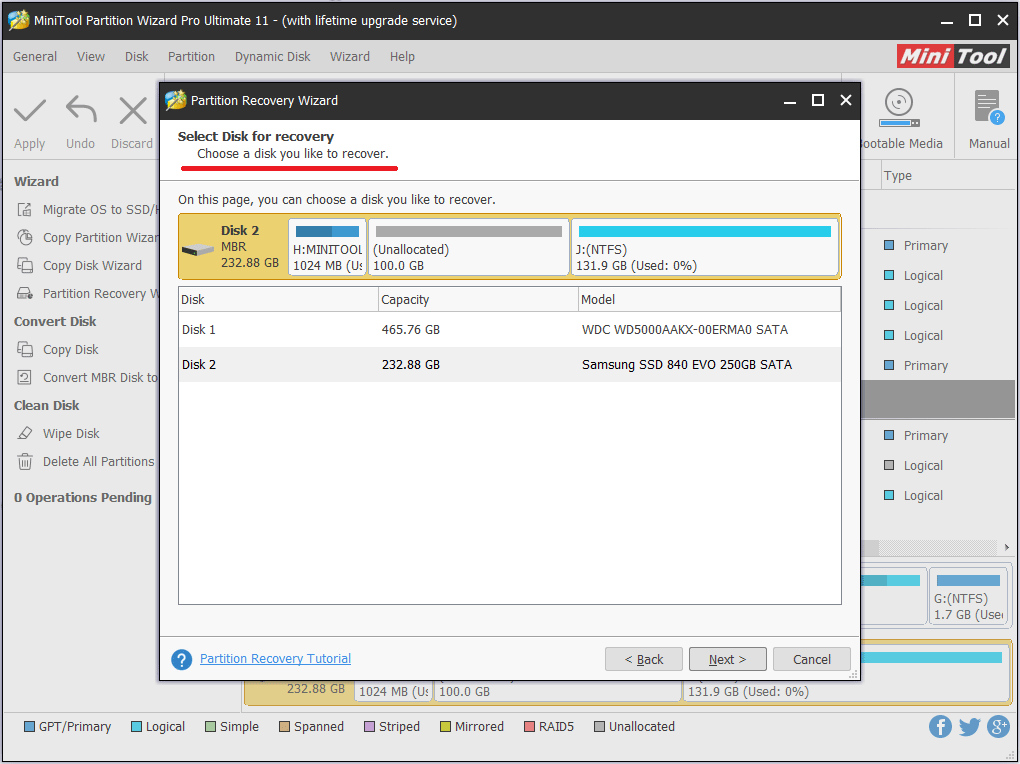Image resolution: width=1020 pixels, height=764 pixels.
Task: Click Mirrored legend color box
Action: point(445,726)
